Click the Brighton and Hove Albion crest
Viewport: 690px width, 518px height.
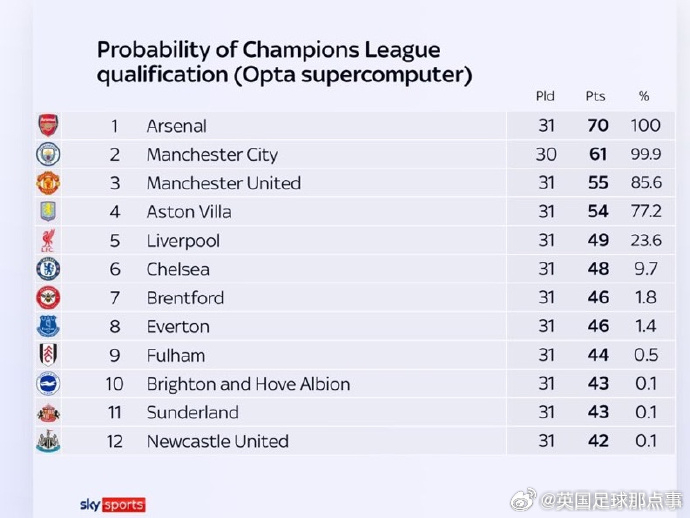[48, 384]
